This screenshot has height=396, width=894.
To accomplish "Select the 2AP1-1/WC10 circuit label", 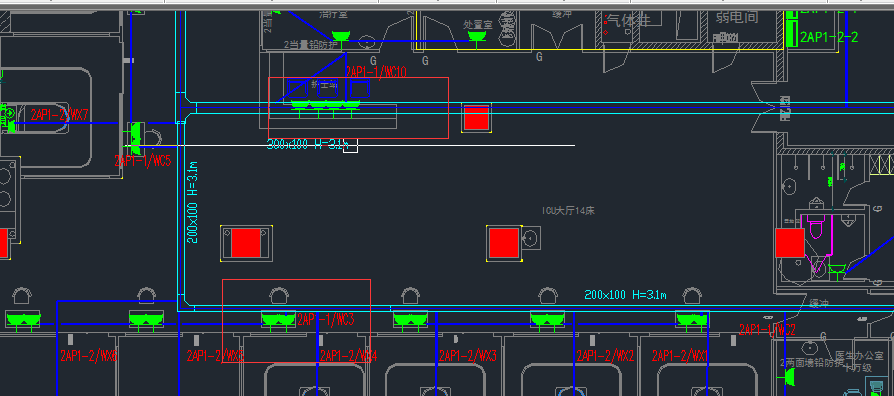I will coord(376,72).
